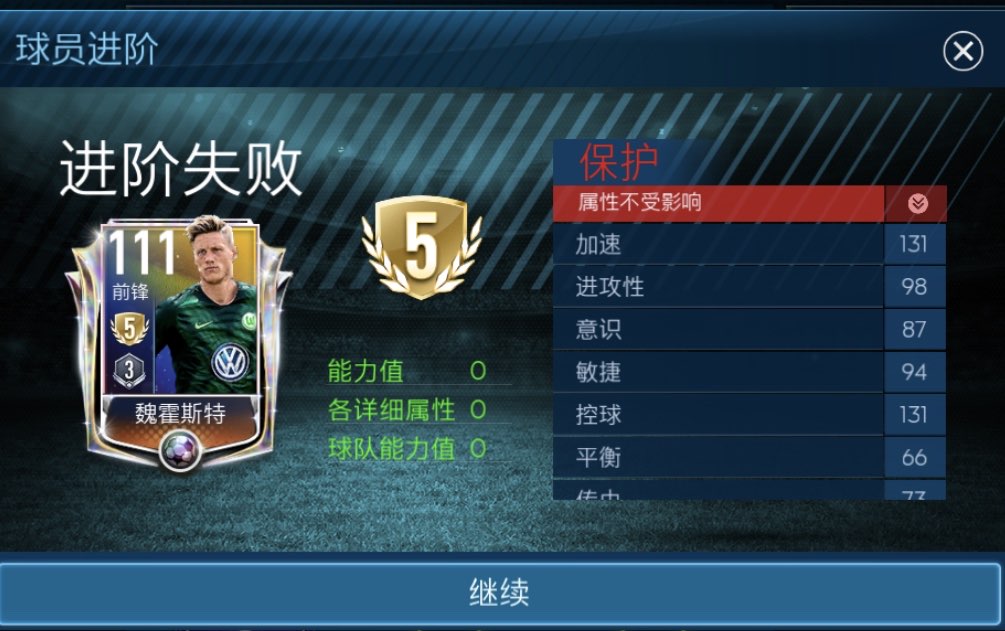Tap the 111 overall rating on card
This screenshot has height=631, width=1005.
click(x=142, y=252)
